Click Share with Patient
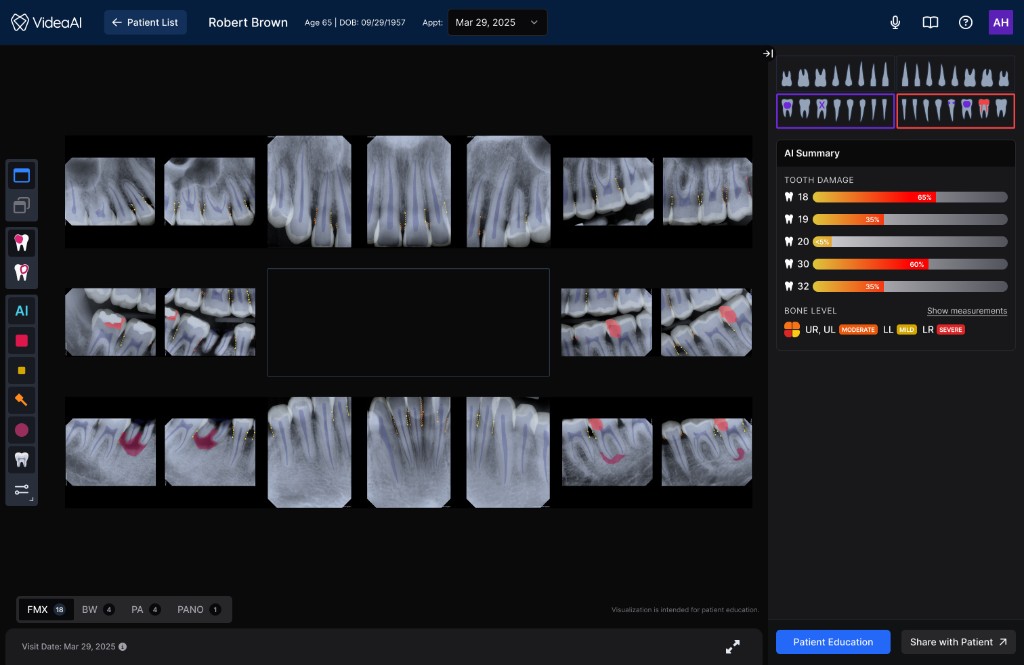The height and width of the screenshot is (665, 1024). point(957,642)
